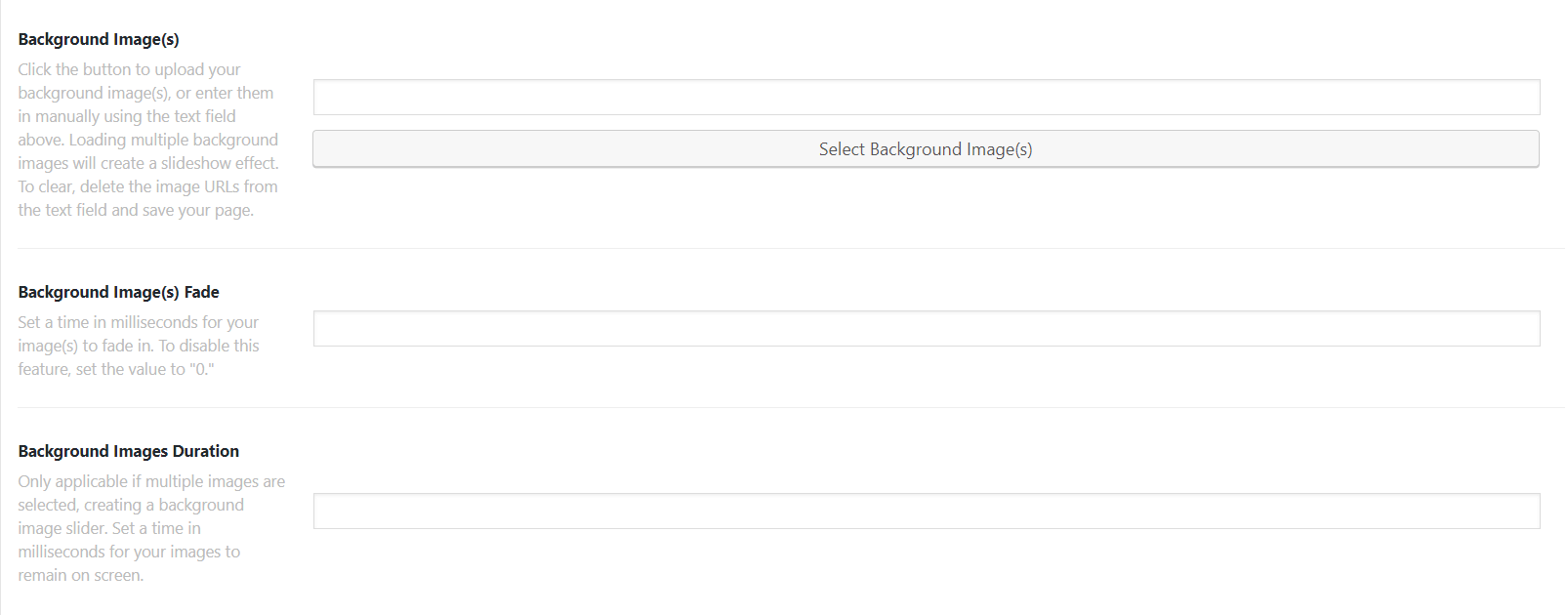Click the fade feature description text
The width and height of the screenshot is (1568, 615).
(139, 345)
